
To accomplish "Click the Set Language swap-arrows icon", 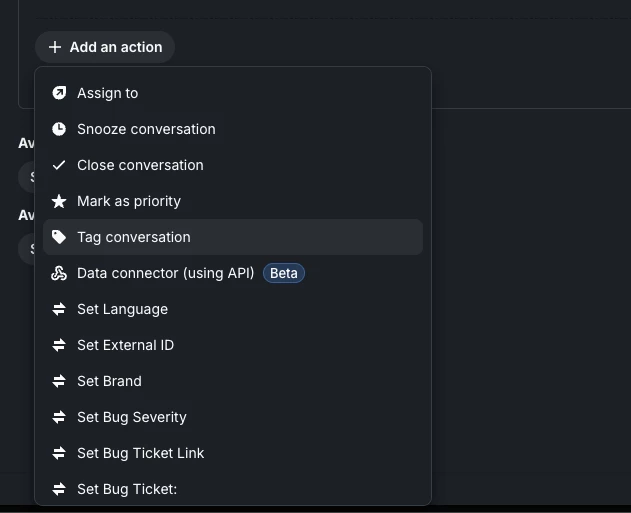I will pyautogui.click(x=59, y=309).
